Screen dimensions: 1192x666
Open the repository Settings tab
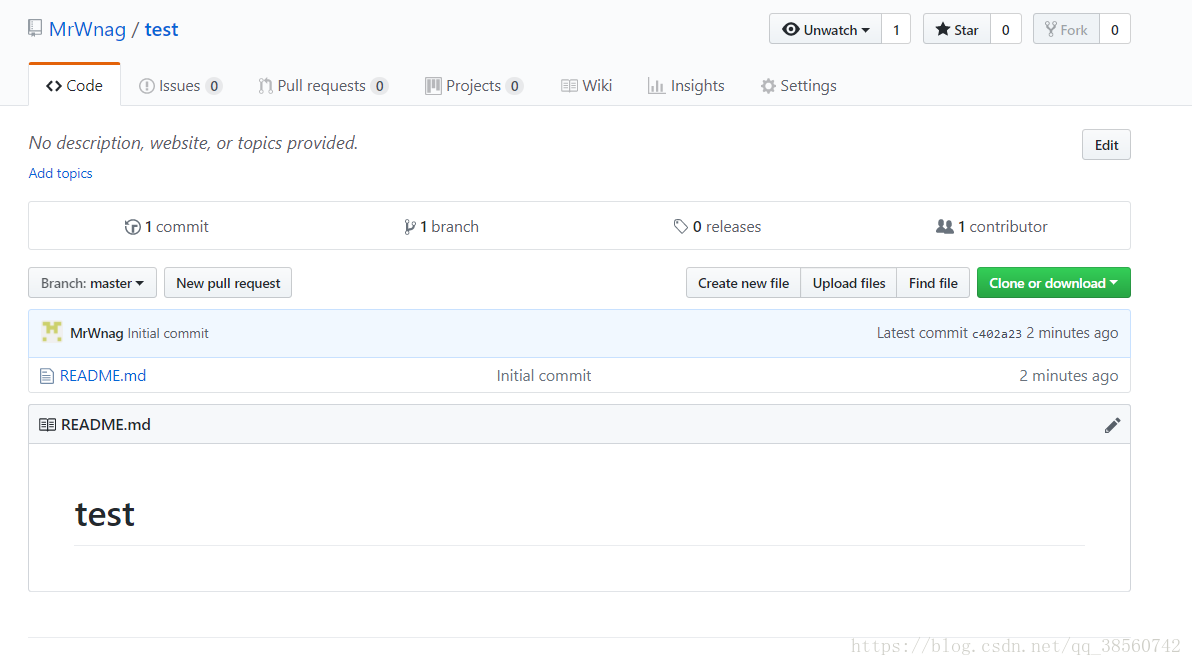(798, 85)
